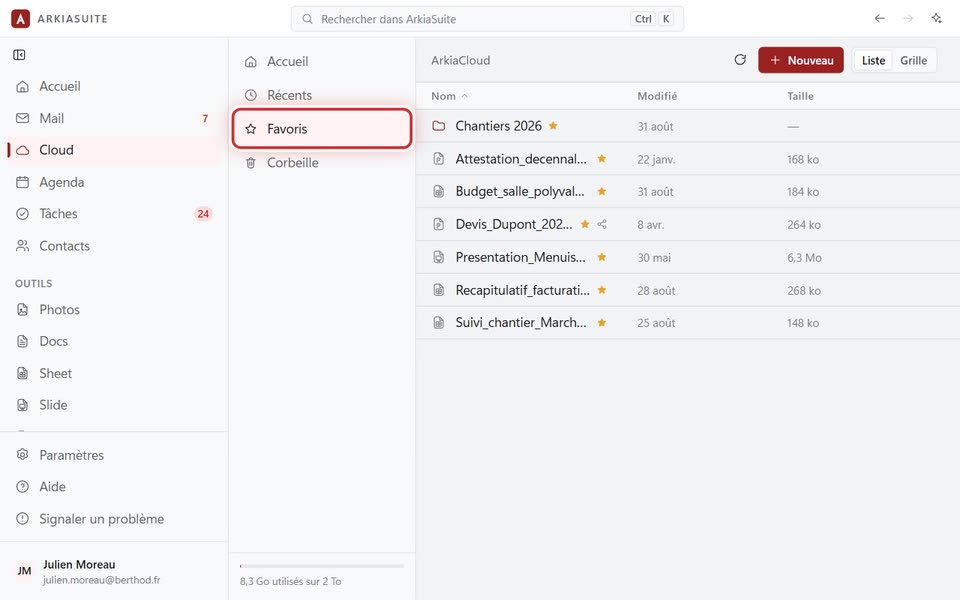
Task: Open the Agenda in the sidebar
Action: click(114, 182)
